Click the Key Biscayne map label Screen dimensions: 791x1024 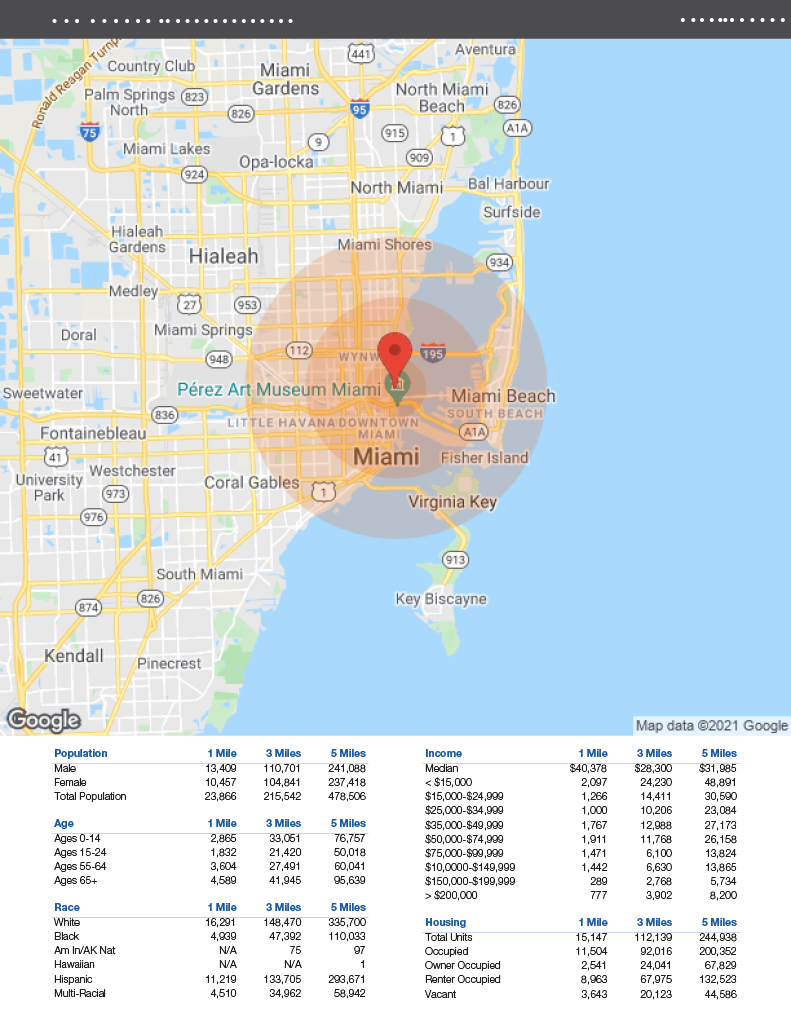click(x=441, y=599)
